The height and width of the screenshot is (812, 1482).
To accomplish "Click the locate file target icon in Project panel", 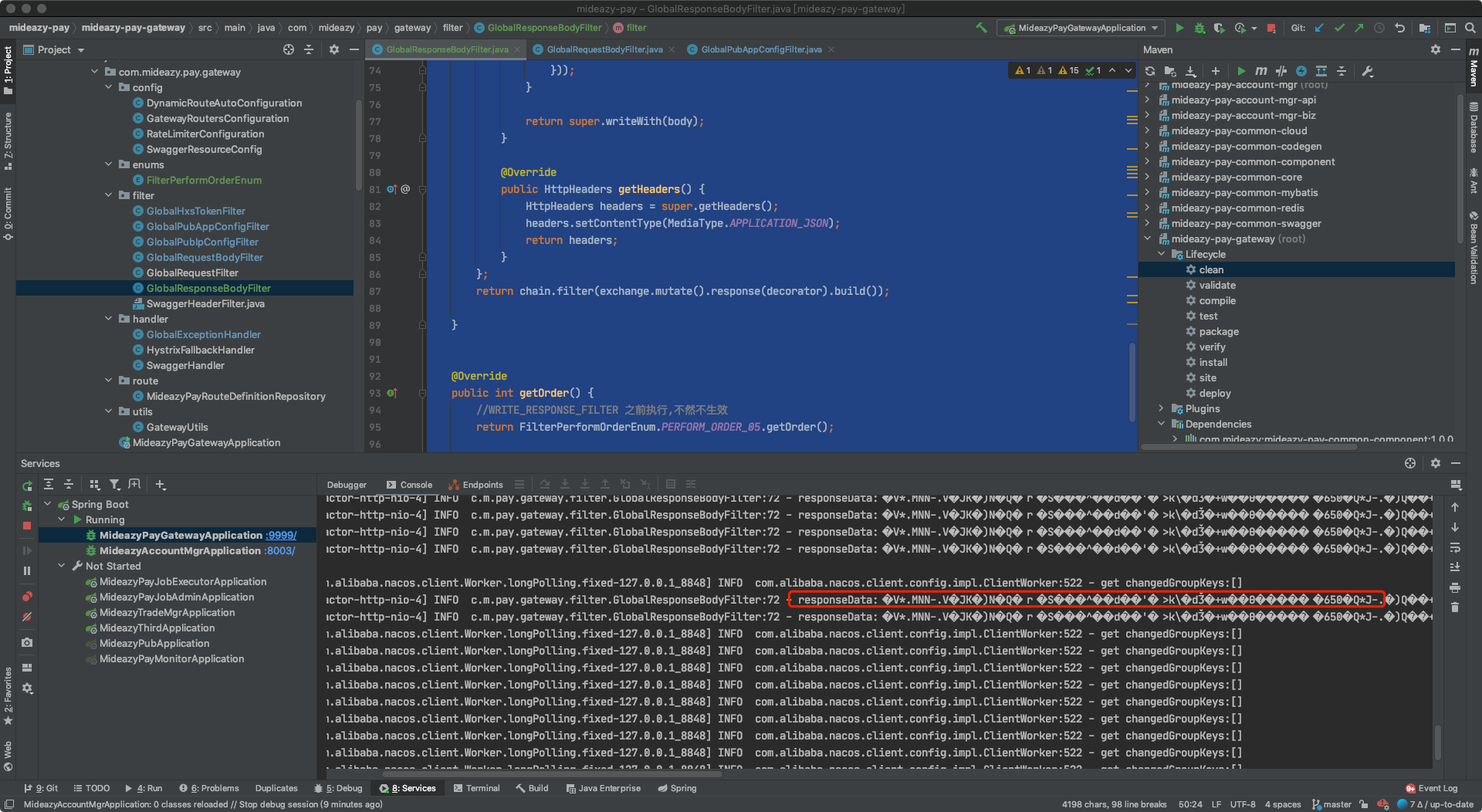I will pyautogui.click(x=289, y=49).
